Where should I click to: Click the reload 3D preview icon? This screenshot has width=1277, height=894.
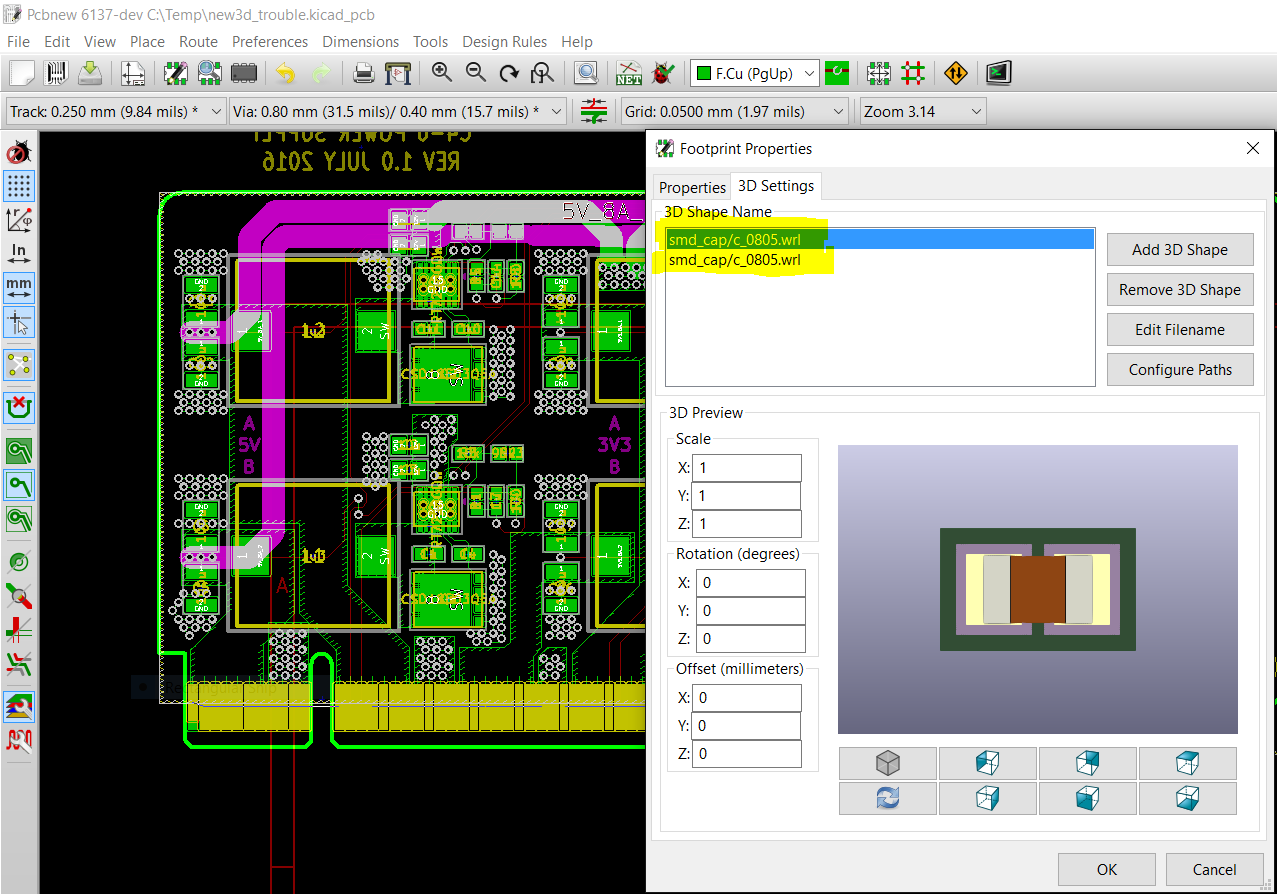tap(887, 798)
